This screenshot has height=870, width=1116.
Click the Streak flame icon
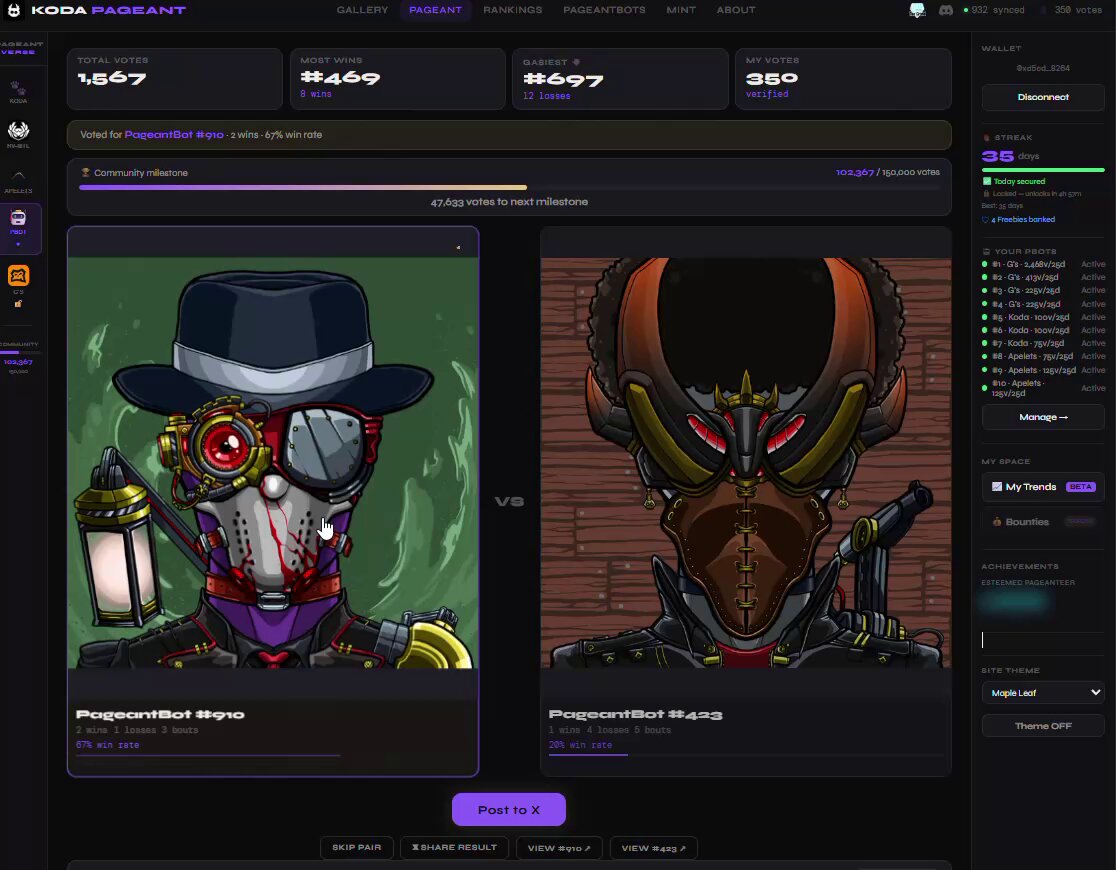click(x=986, y=137)
